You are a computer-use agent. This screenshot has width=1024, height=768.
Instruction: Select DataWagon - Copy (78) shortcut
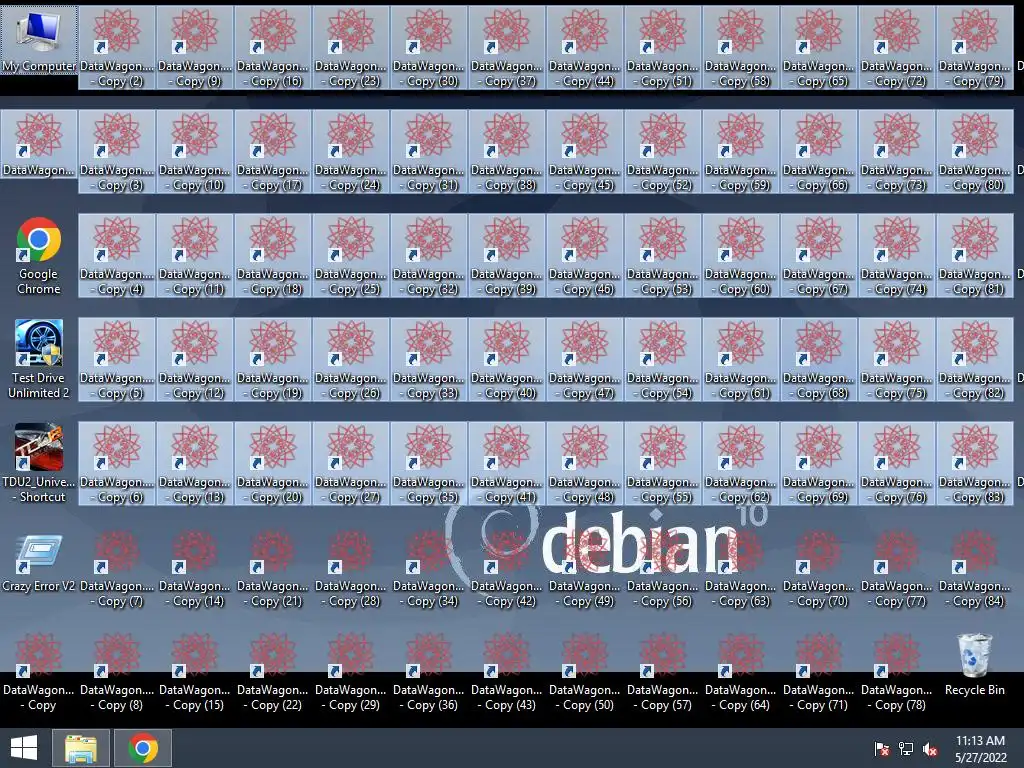pos(897,671)
